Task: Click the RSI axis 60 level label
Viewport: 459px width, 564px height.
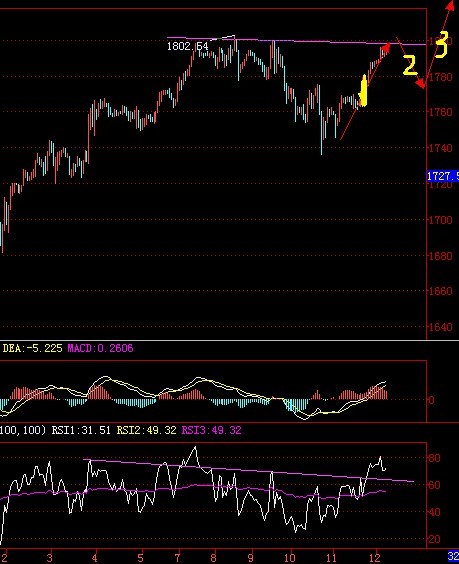Action: (x=435, y=485)
